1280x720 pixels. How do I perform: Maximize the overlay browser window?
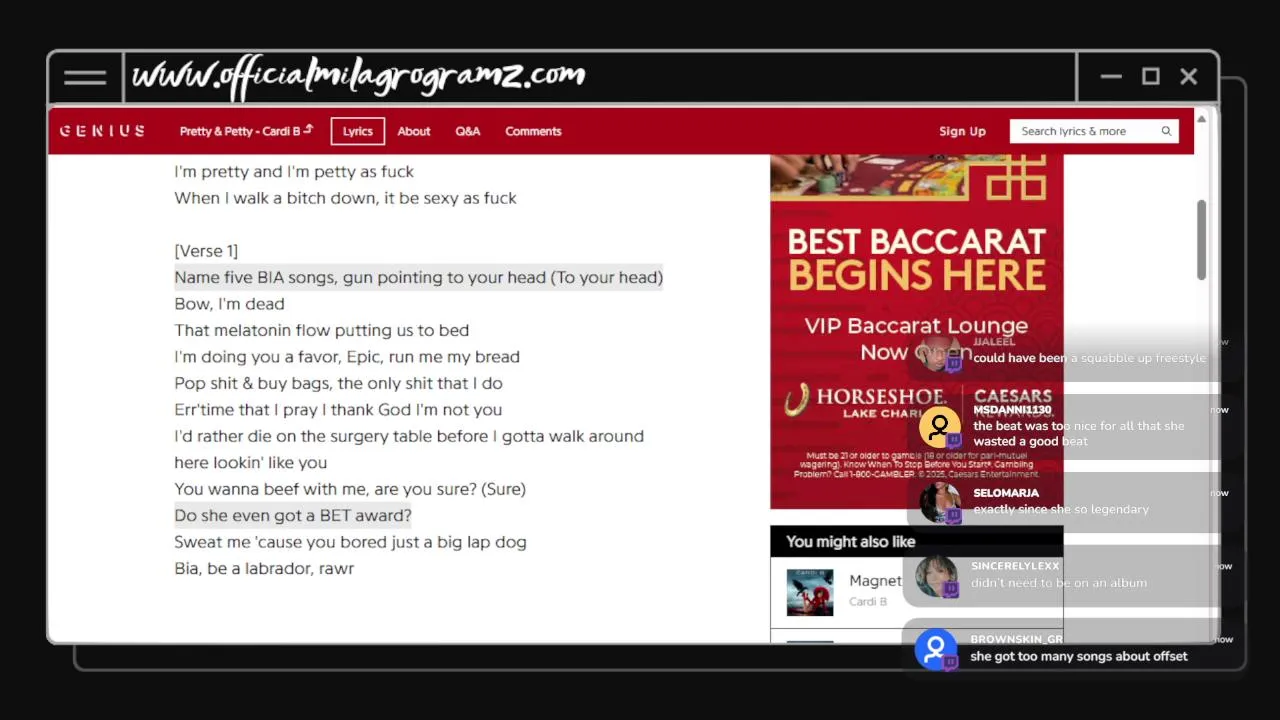click(x=1151, y=77)
